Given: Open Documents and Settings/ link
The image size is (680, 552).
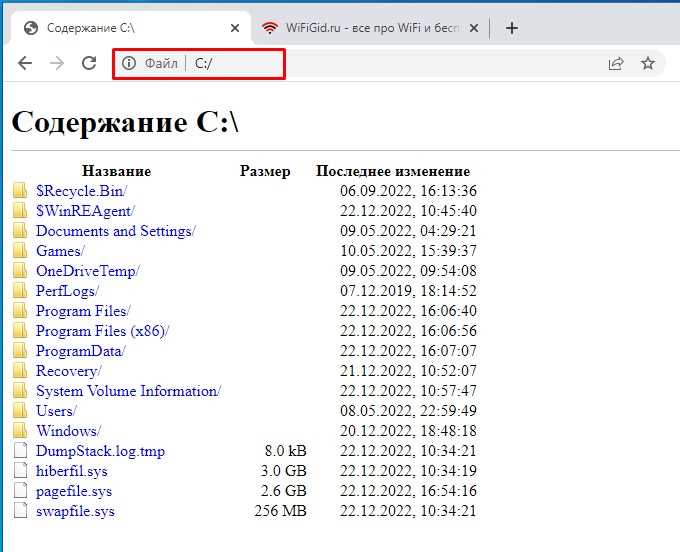Looking at the screenshot, I should coord(116,231).
